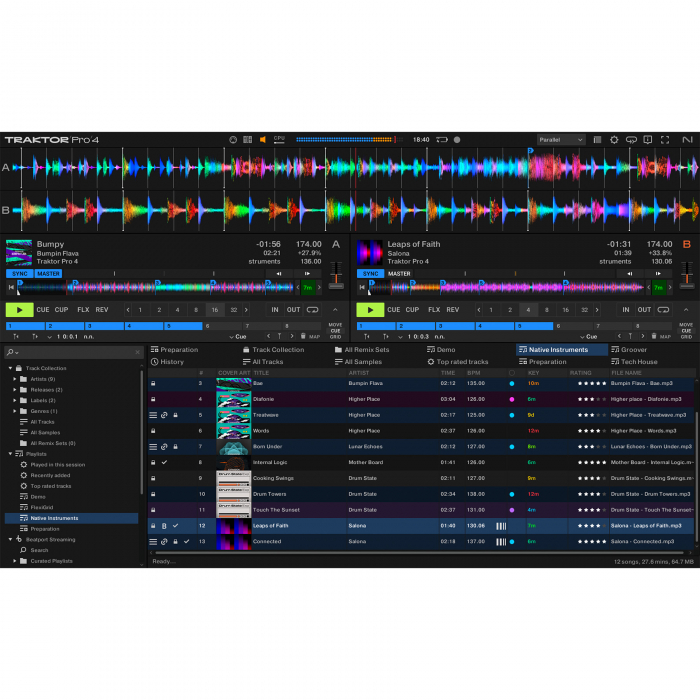Screen dimensions: 700x700
Task: Enable FLX flux mode on Deck A
Action: click(83, 310)
